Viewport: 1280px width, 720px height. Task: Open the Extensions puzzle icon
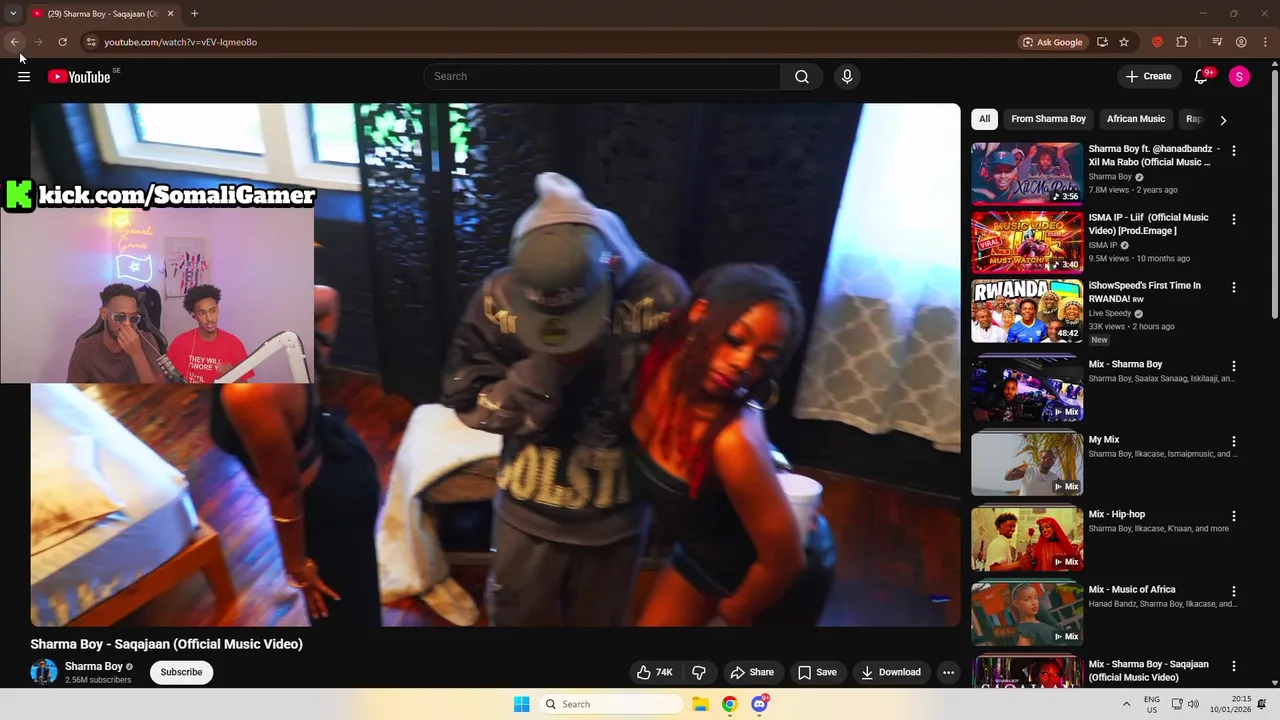tap(1182, 42)
